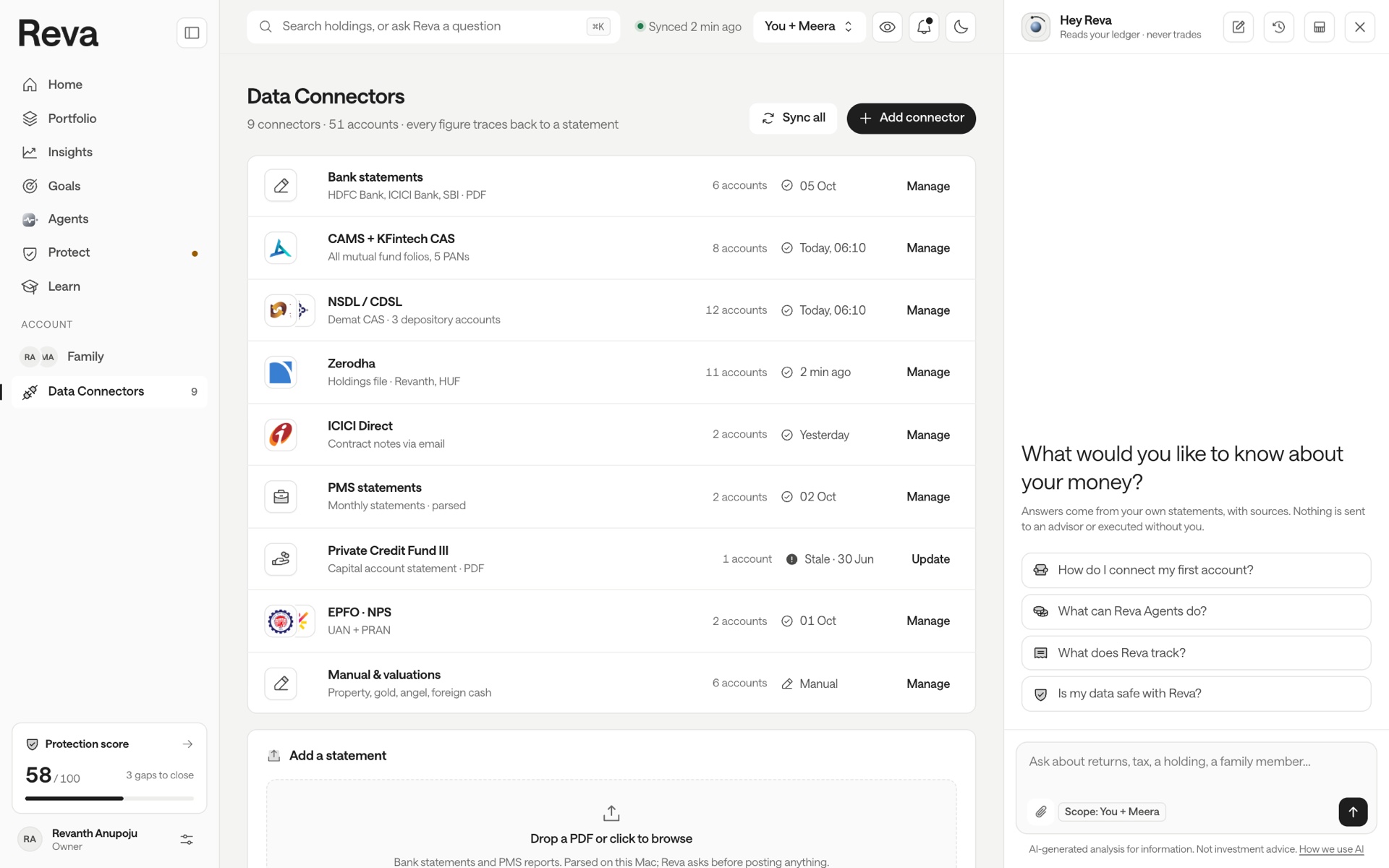Collapse the sidebar with the panel icon

192,33
